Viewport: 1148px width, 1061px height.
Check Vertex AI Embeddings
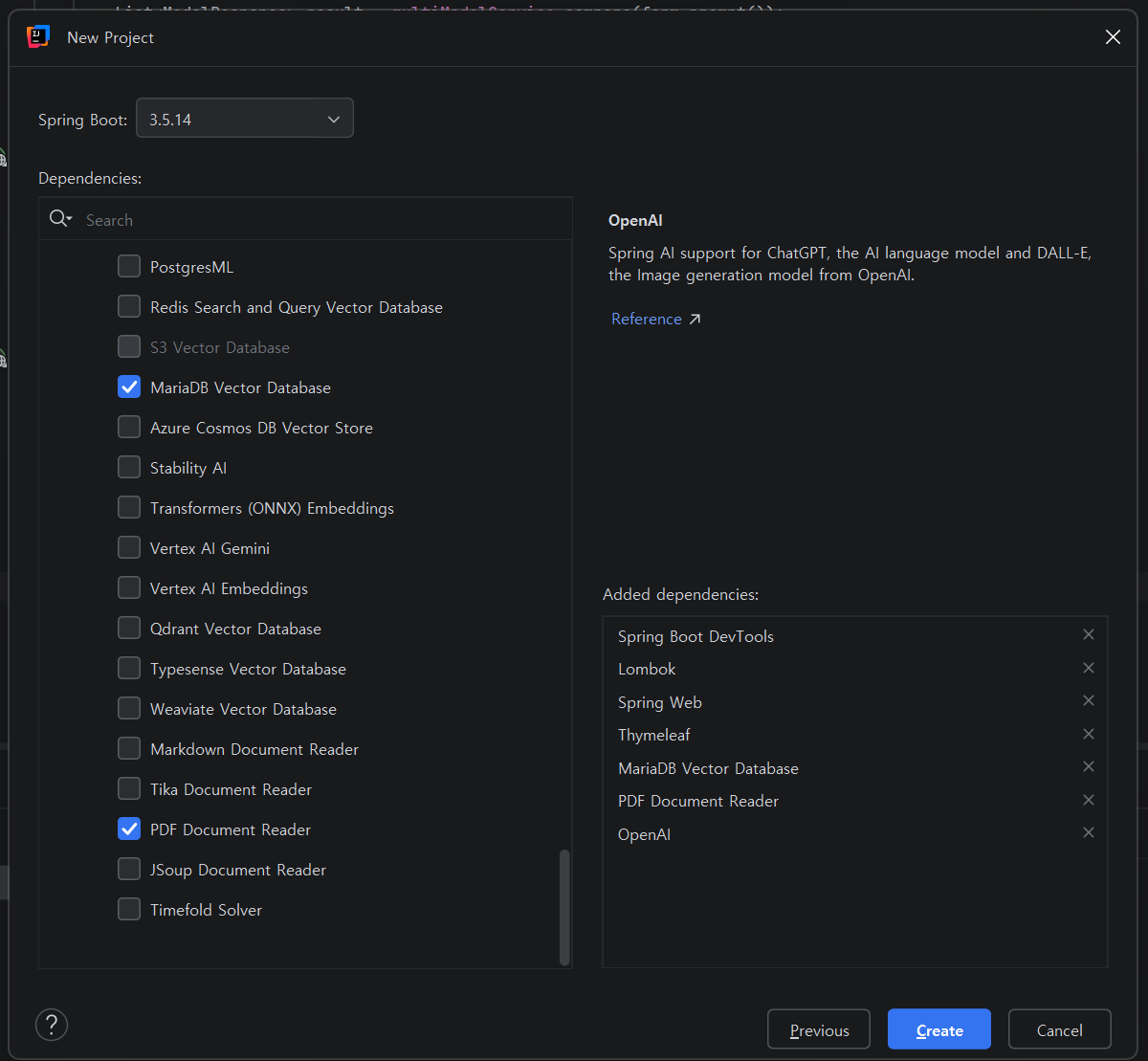(129, 588)
